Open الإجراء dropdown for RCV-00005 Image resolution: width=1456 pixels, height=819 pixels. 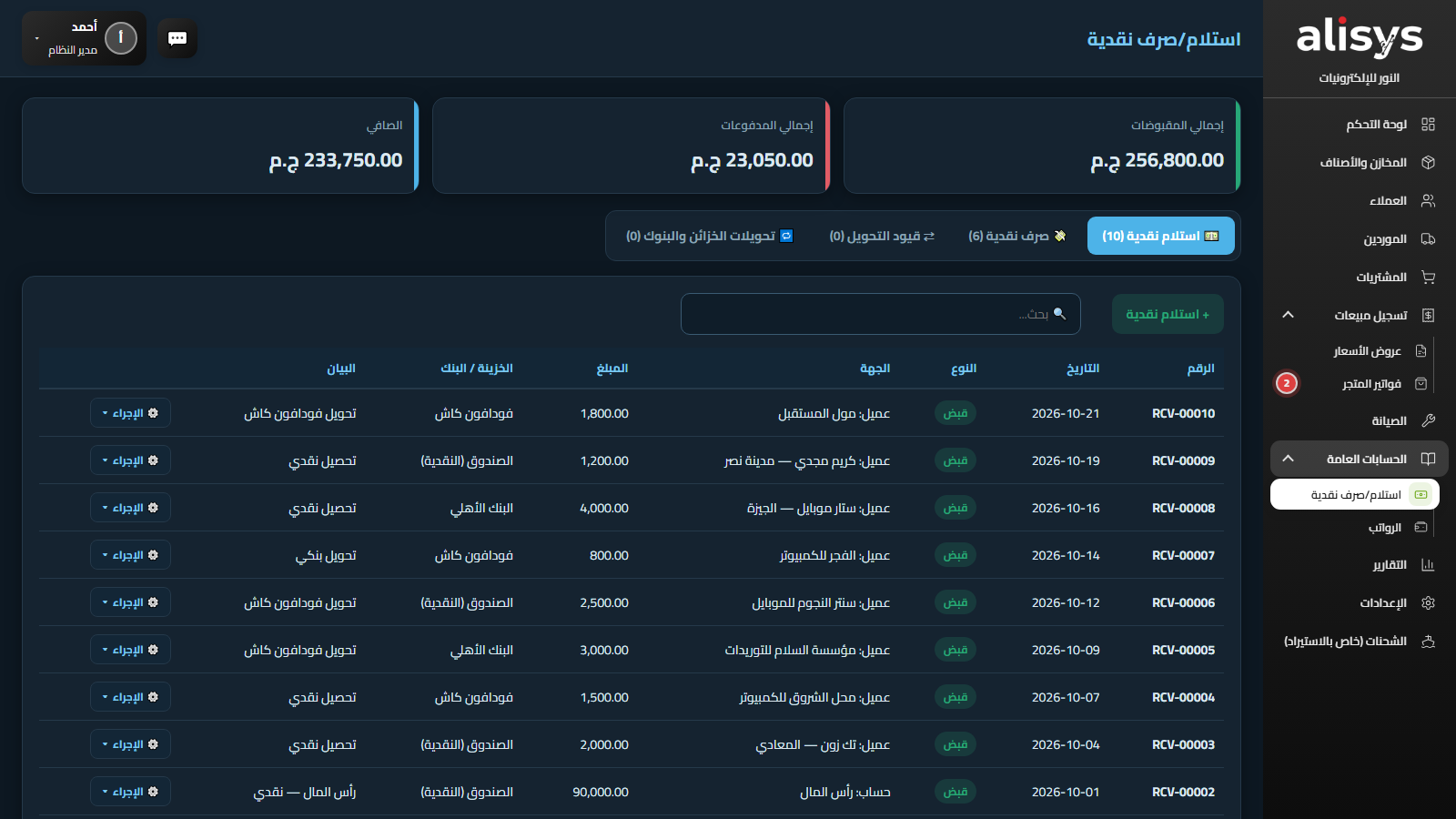130,650
